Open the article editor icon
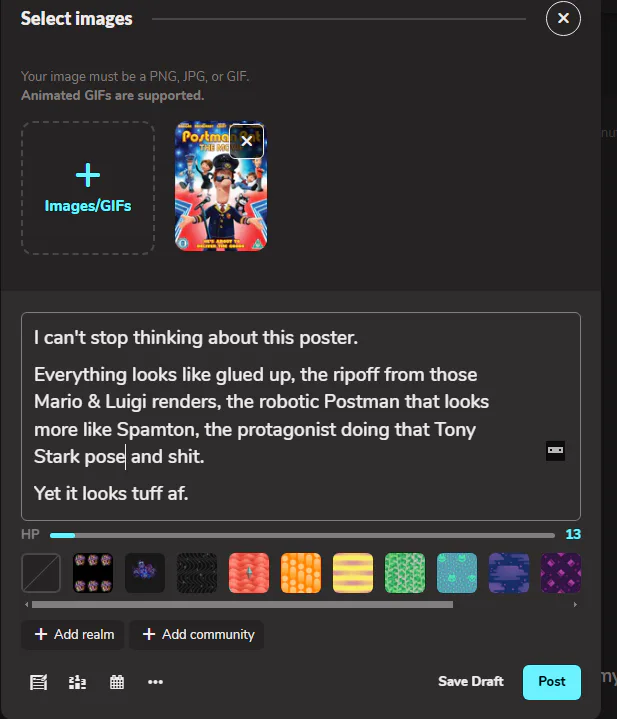The height and width of the screenshot is (719, 617). point(39,682)
